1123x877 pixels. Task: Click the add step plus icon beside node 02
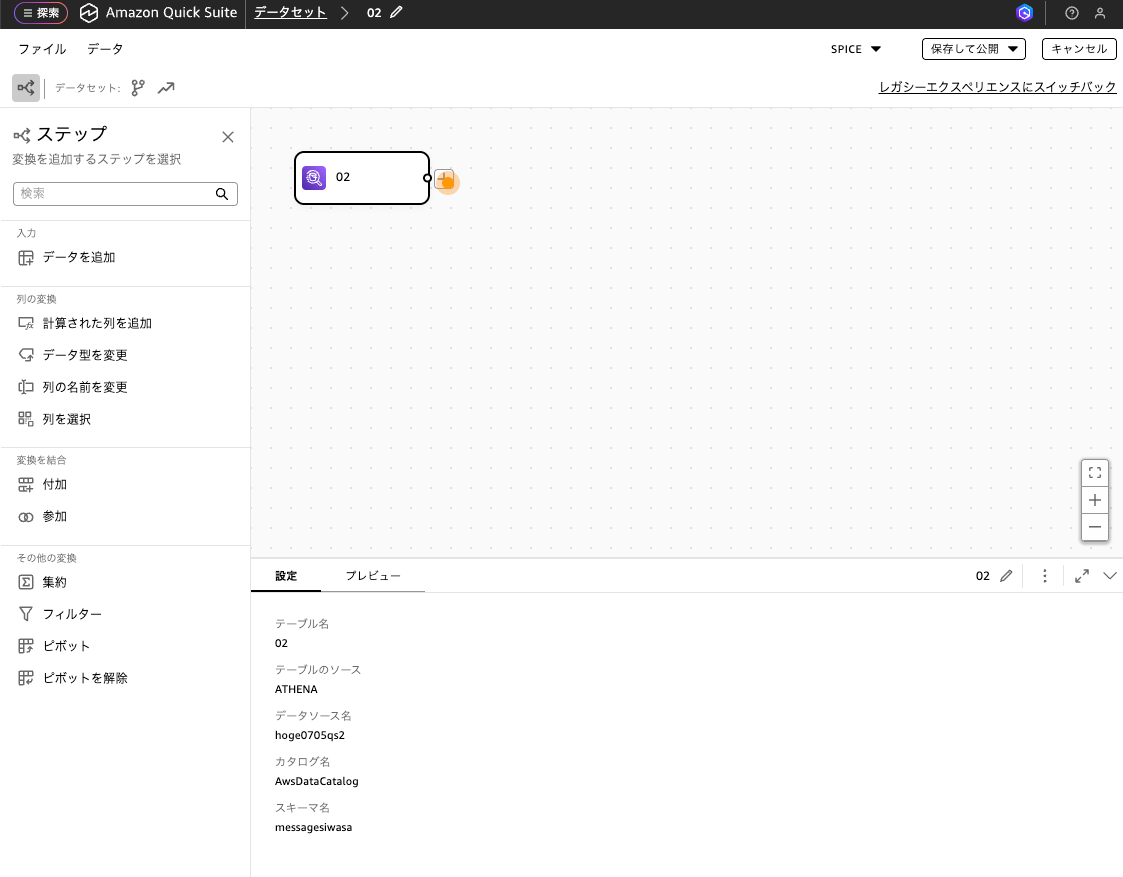pyautogui.click(x=444, y=180)
